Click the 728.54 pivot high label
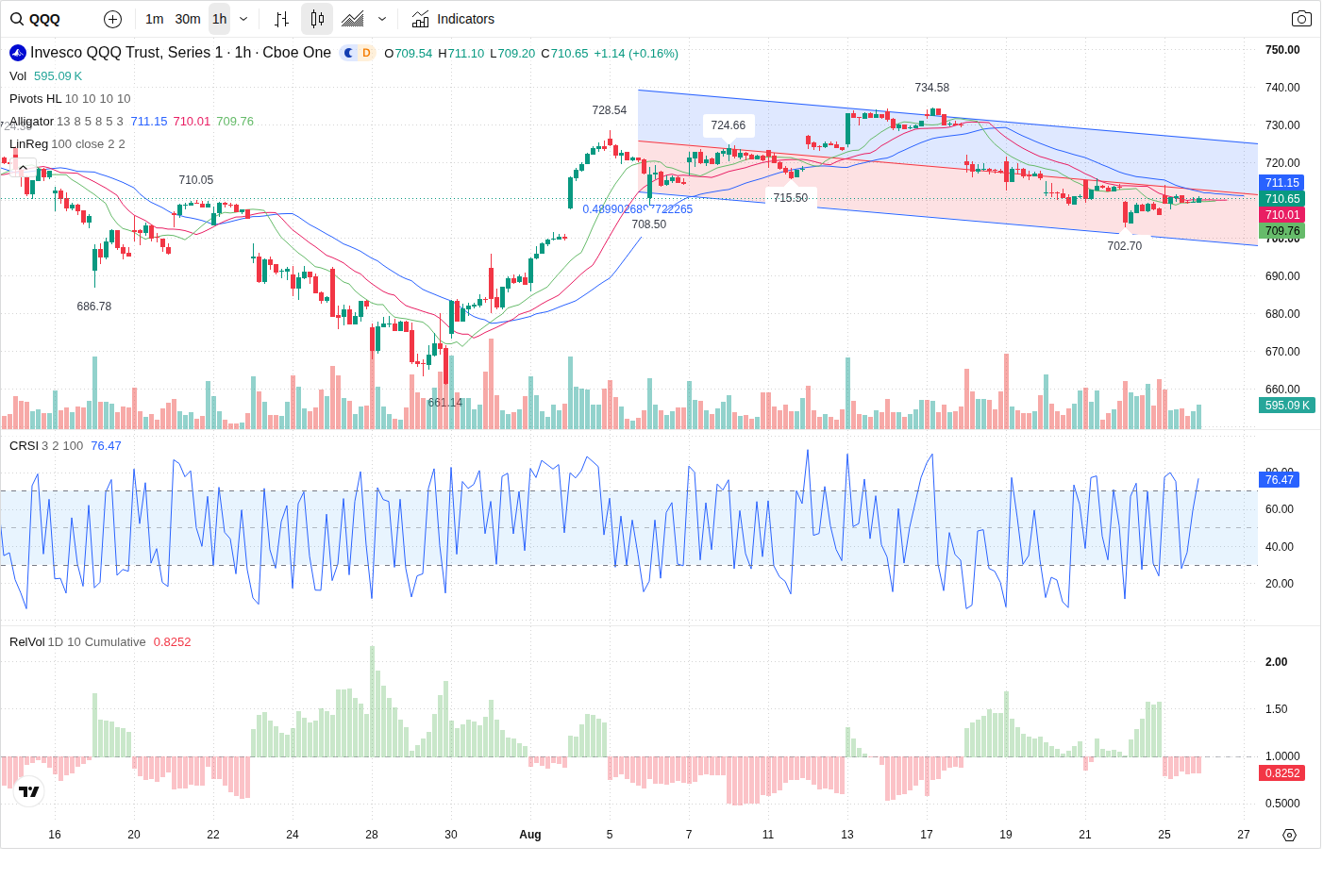Image resolution: width=1340 pixels, height=896 pixels. [x=609, y=110]
